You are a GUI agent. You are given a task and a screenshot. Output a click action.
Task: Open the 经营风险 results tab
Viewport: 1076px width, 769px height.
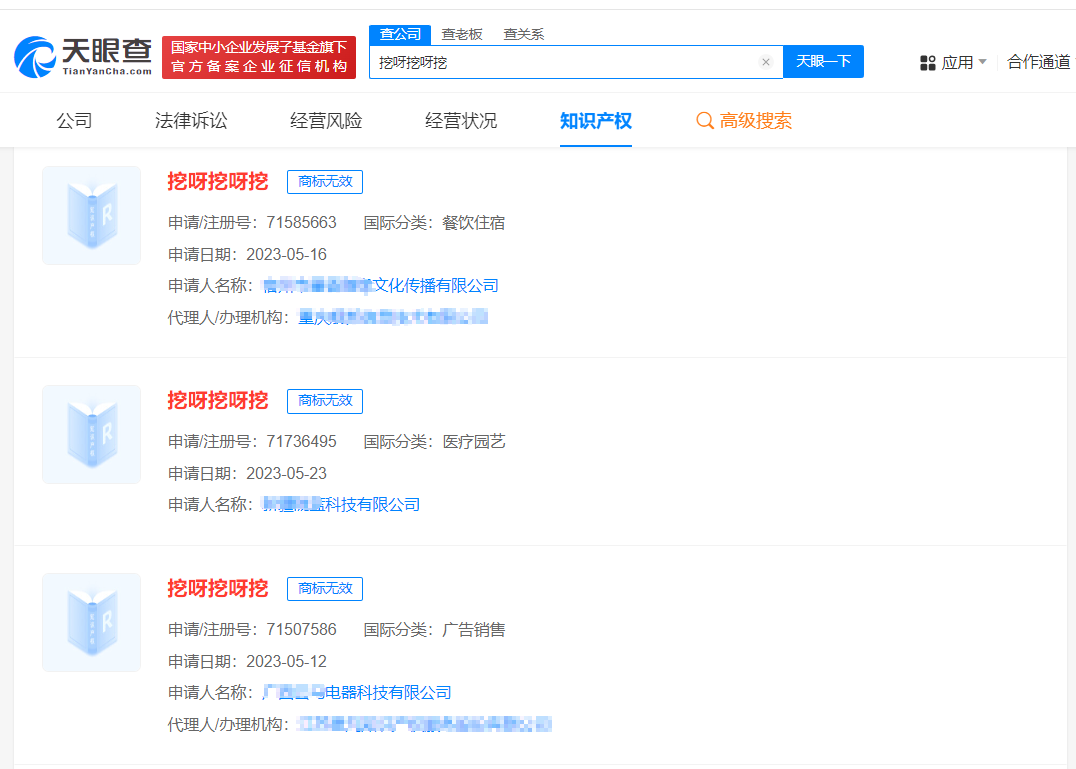pos(326,121)
